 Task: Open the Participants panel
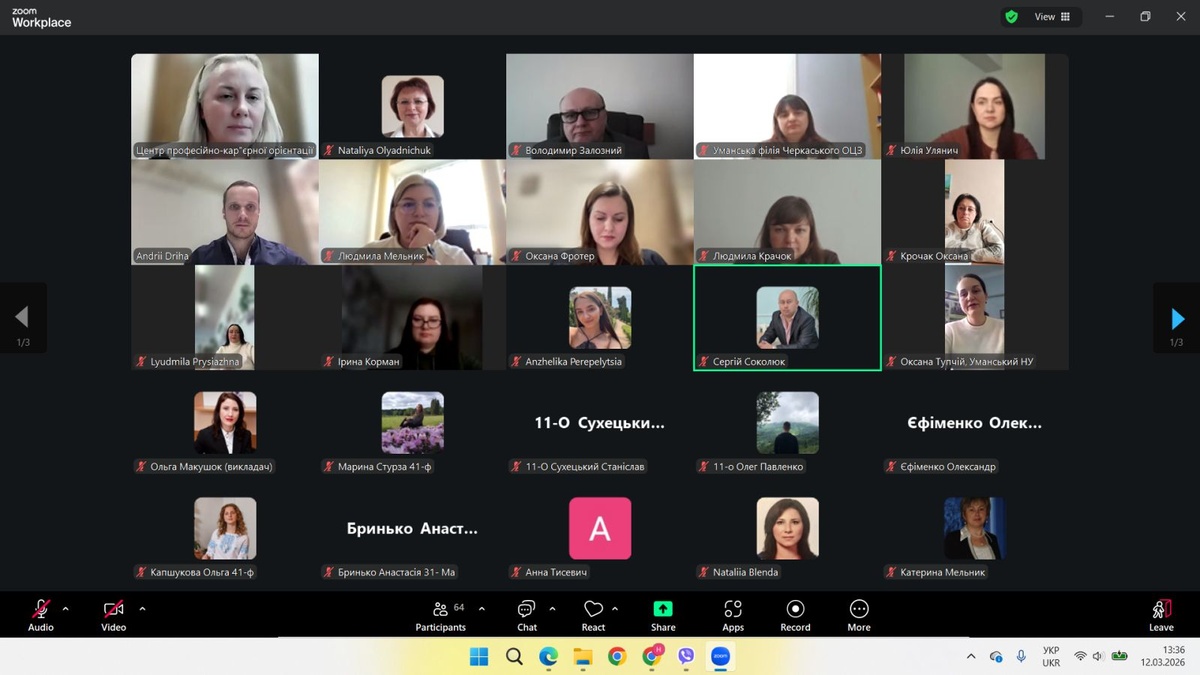[x=441, y=615]
